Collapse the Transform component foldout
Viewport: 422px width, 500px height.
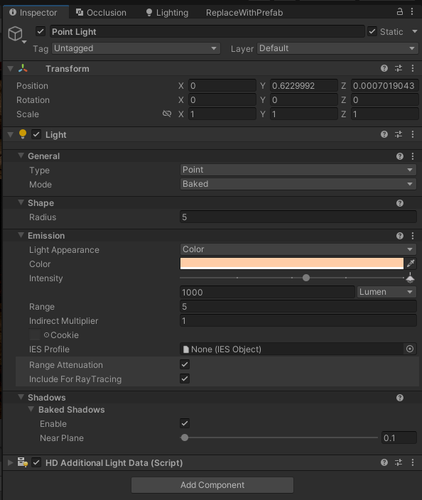[10, 68]
